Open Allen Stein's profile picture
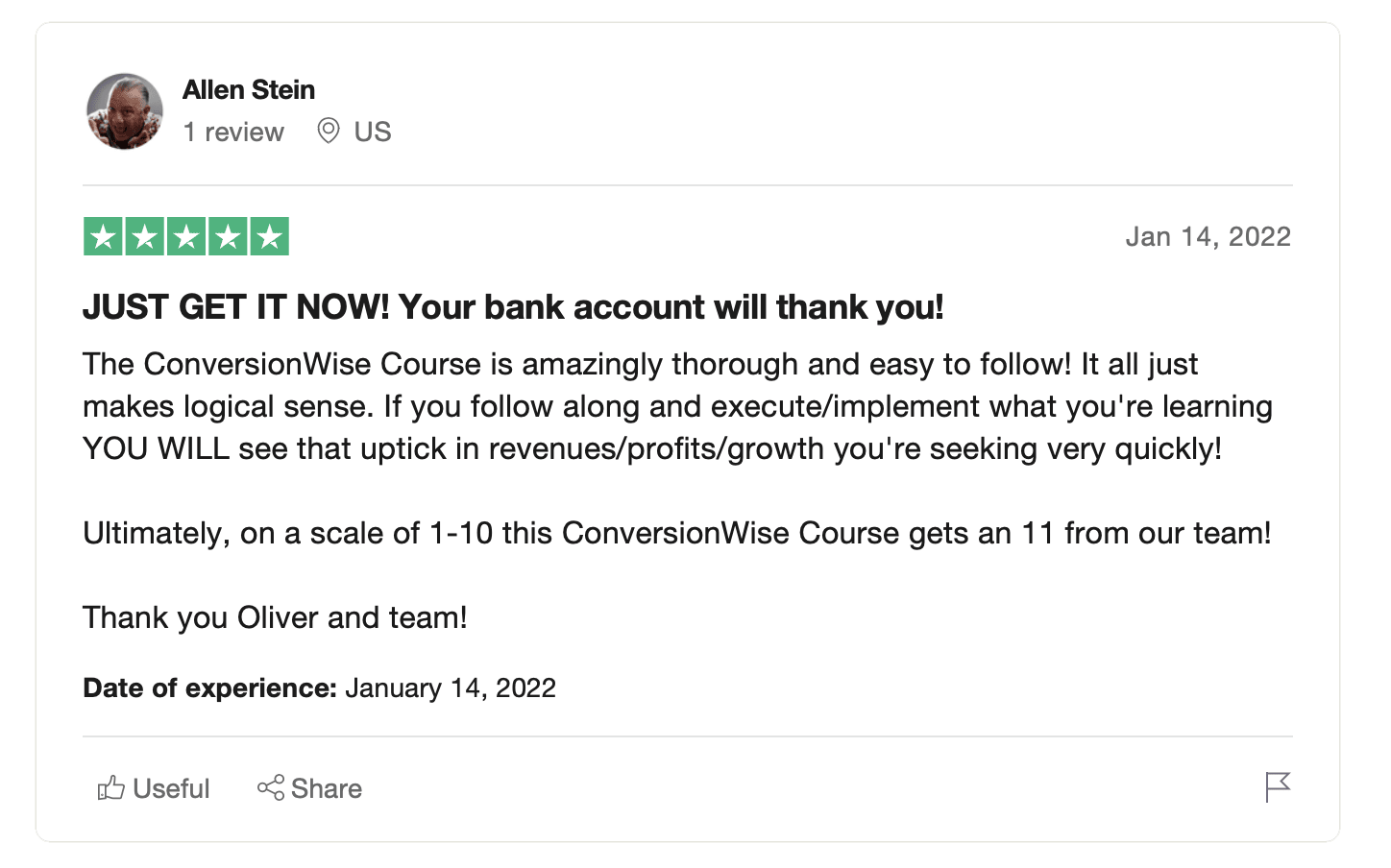The image size is (1391, 868). pyautogui.click(x=125, y=111)
